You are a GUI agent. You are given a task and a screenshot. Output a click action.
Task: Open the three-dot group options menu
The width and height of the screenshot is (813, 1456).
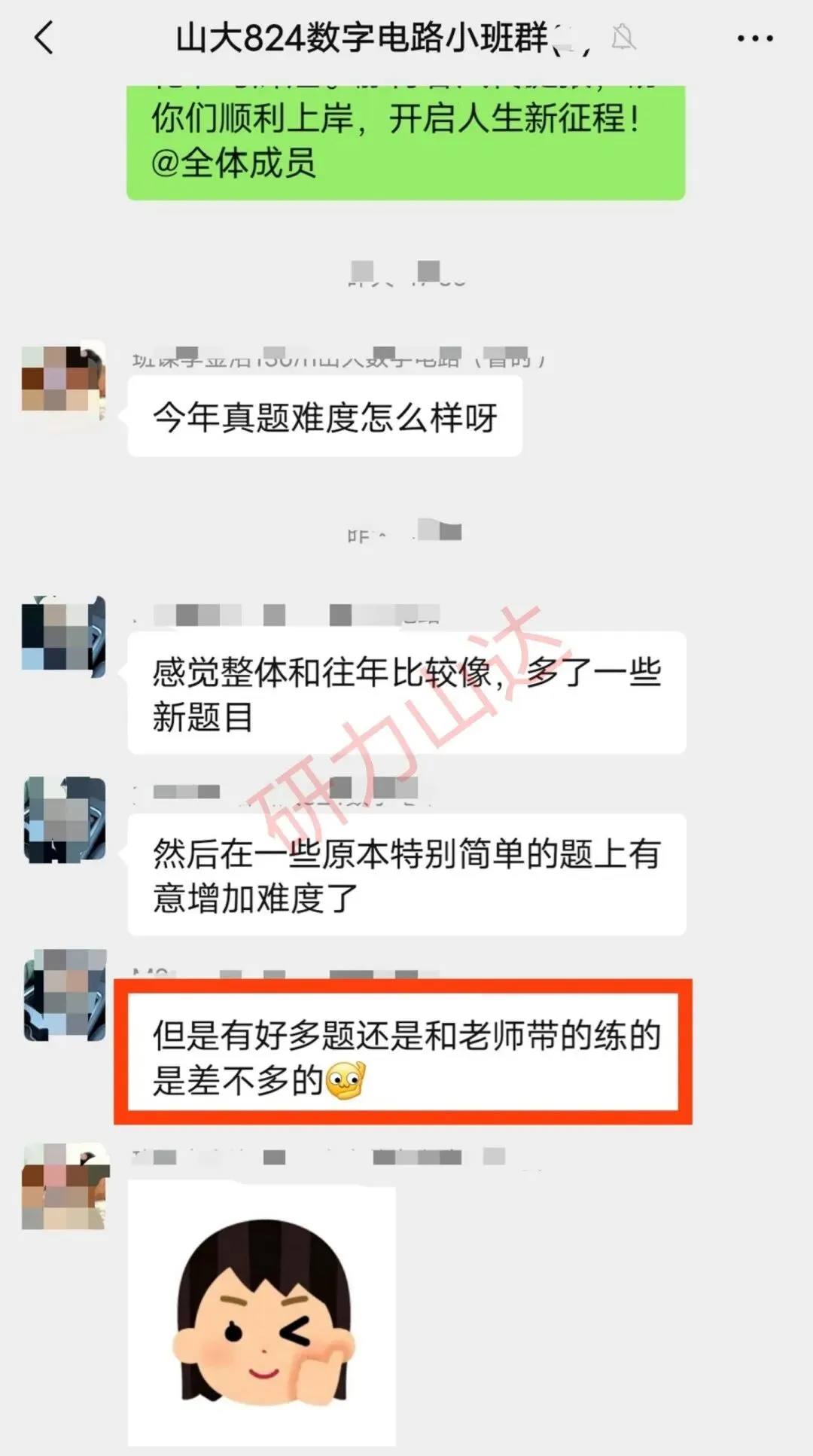pyautogui.click(x=754, y=38)
